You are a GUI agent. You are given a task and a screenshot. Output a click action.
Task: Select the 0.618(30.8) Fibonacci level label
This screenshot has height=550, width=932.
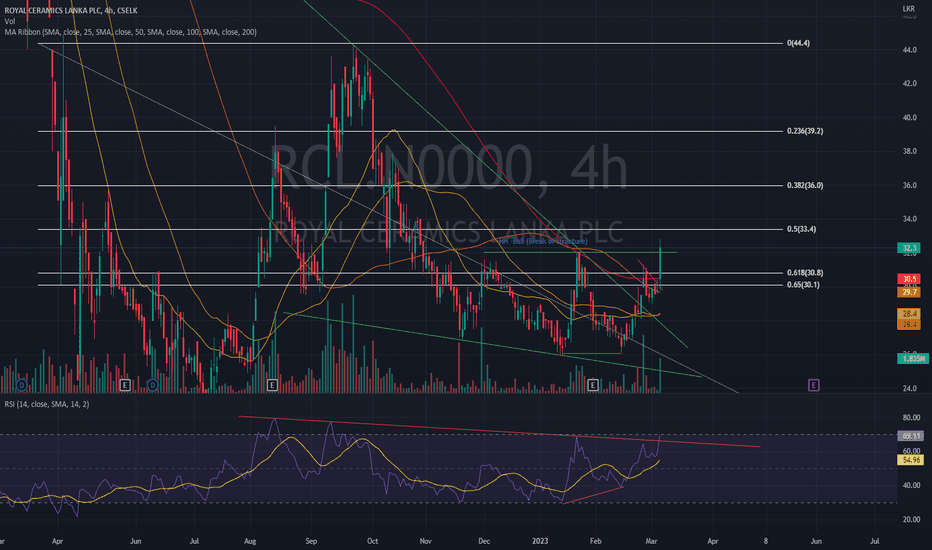tap(805, 273)
